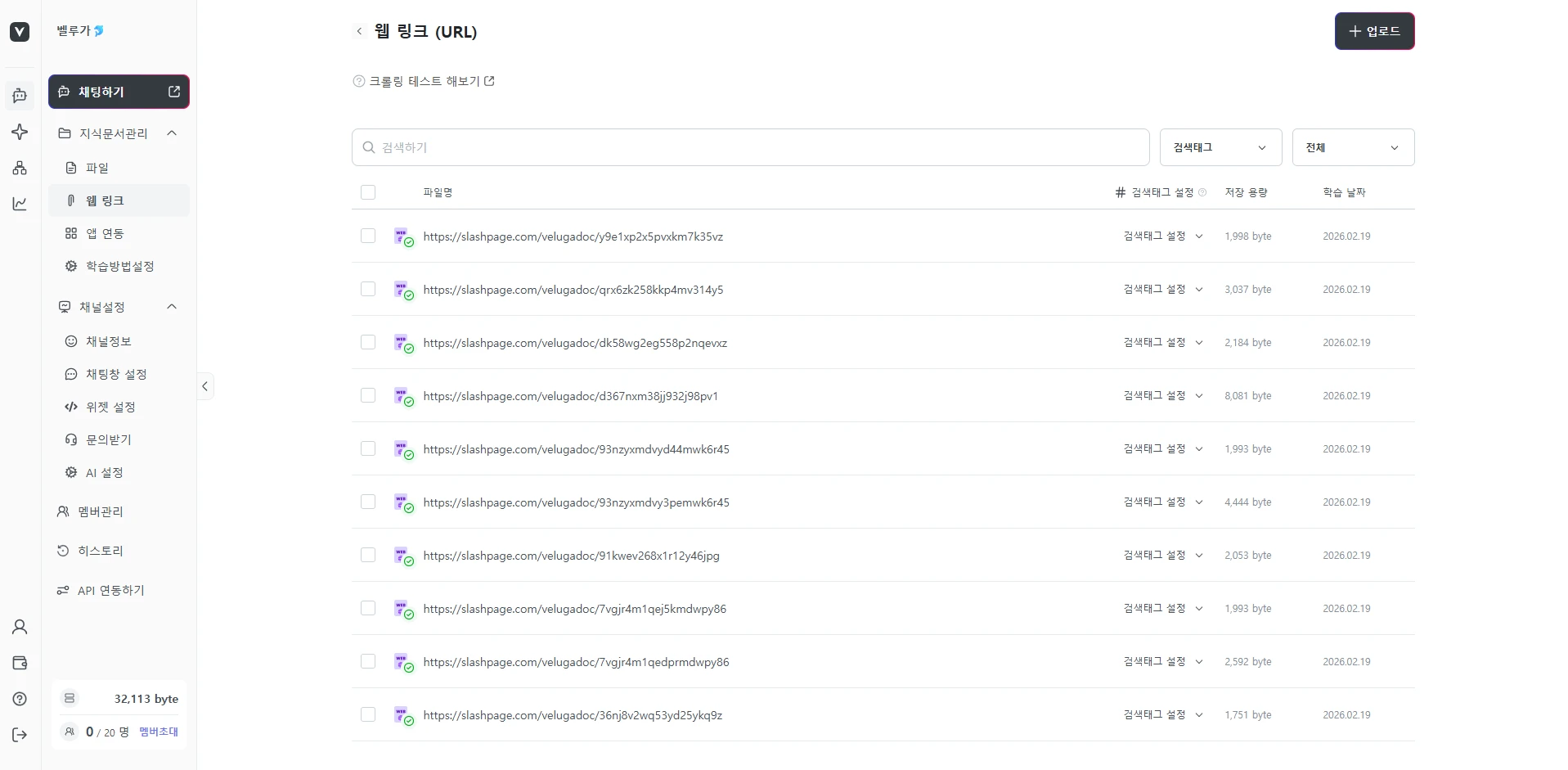1568x770 pixels.
Task: Check the box for the y9e1xp2x5pvxkm7k35vz URL row
Action: (x=368, y=236)
